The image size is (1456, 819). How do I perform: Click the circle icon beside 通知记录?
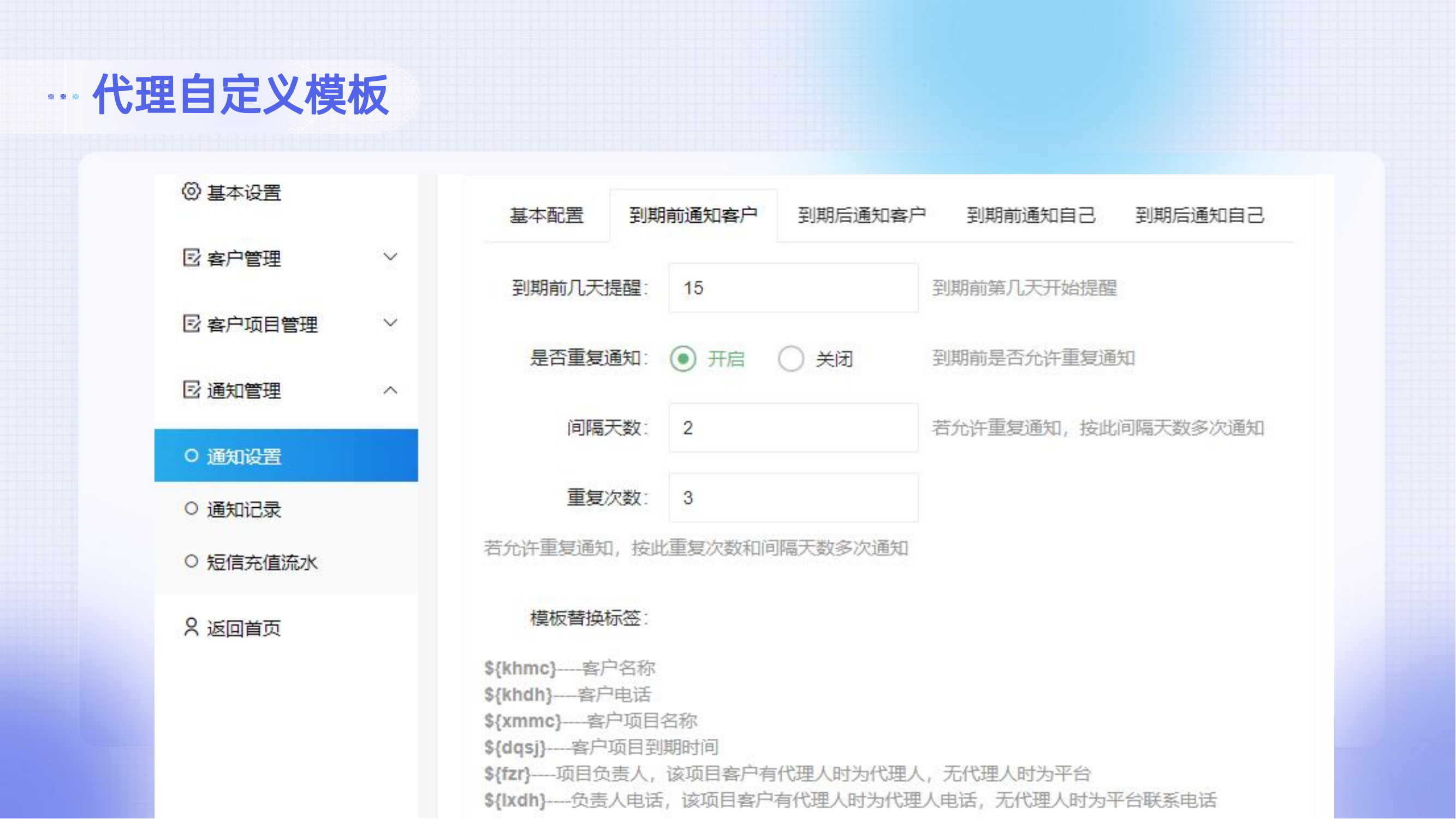[191, 509]
